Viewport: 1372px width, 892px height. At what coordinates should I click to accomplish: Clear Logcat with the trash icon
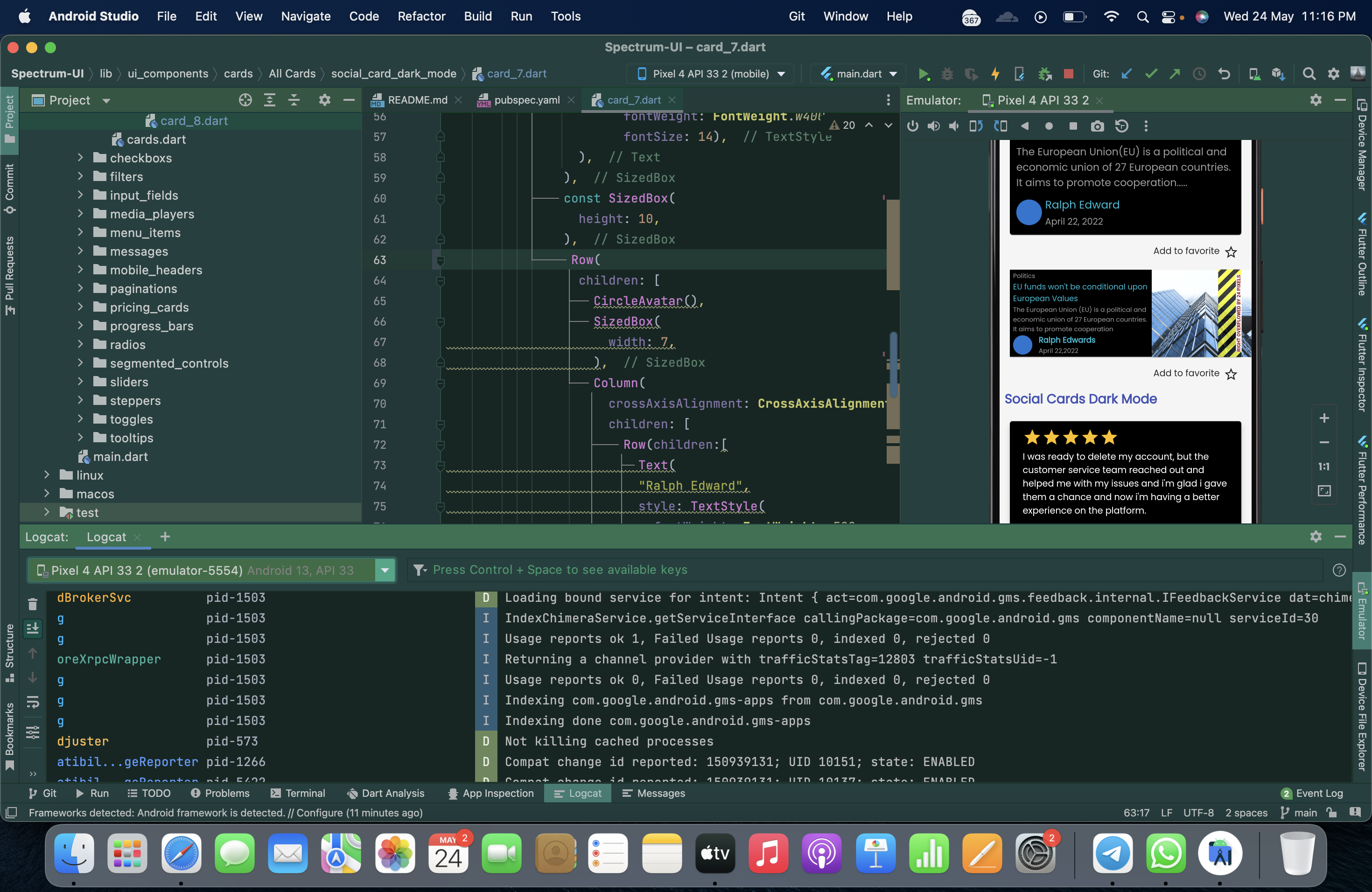(32, 604)
